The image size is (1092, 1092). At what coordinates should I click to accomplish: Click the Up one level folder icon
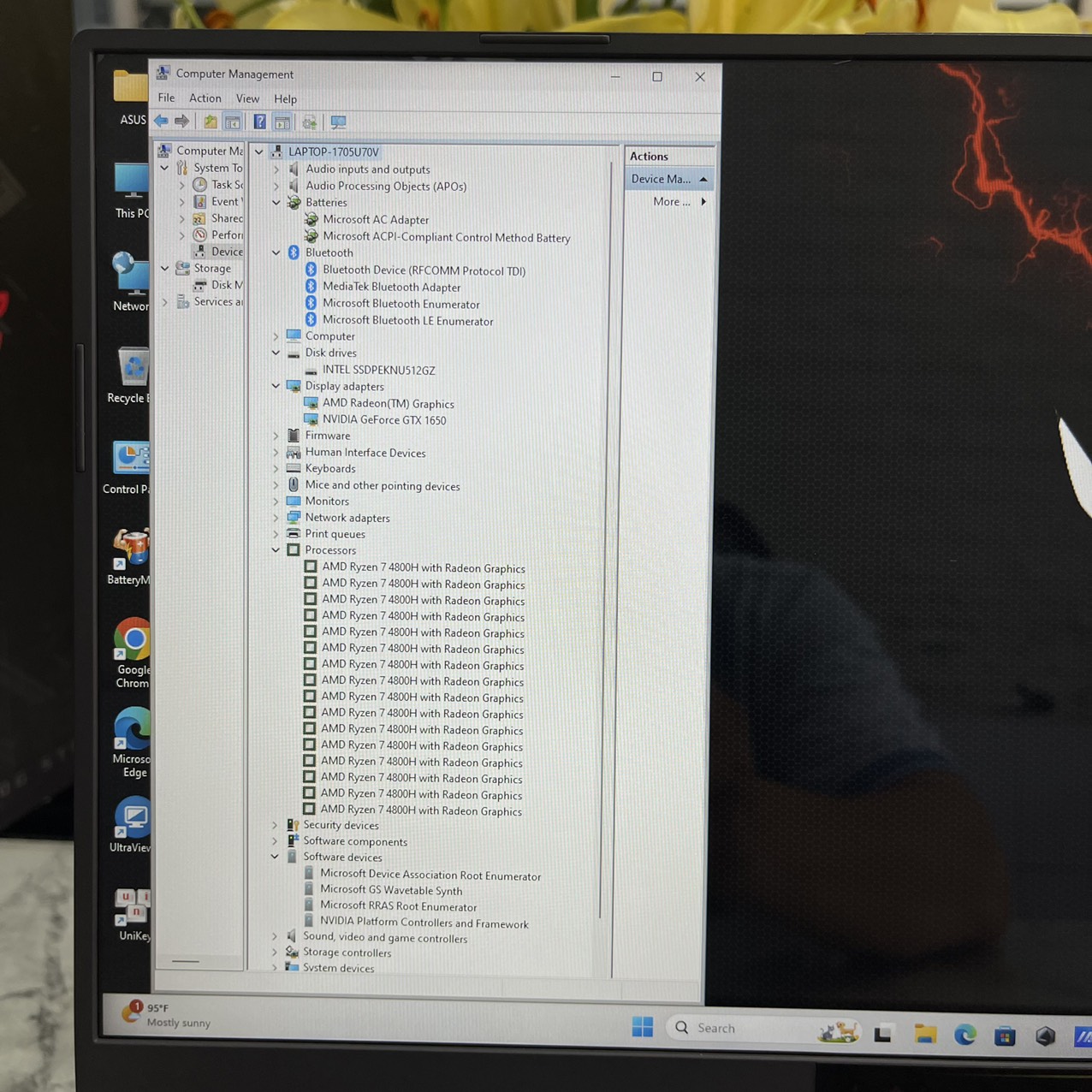coord(210,122)
